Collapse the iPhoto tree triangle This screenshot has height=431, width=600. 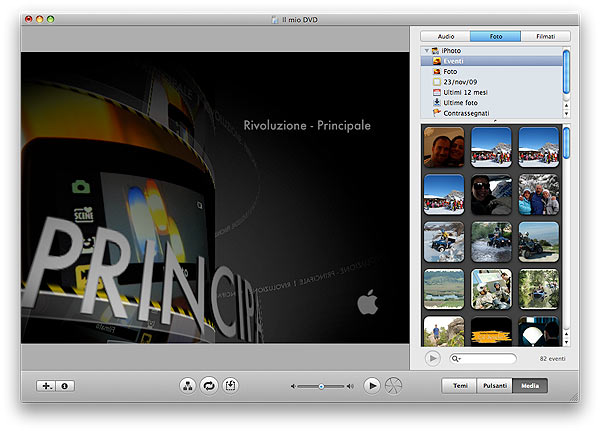tap(426, 51)
